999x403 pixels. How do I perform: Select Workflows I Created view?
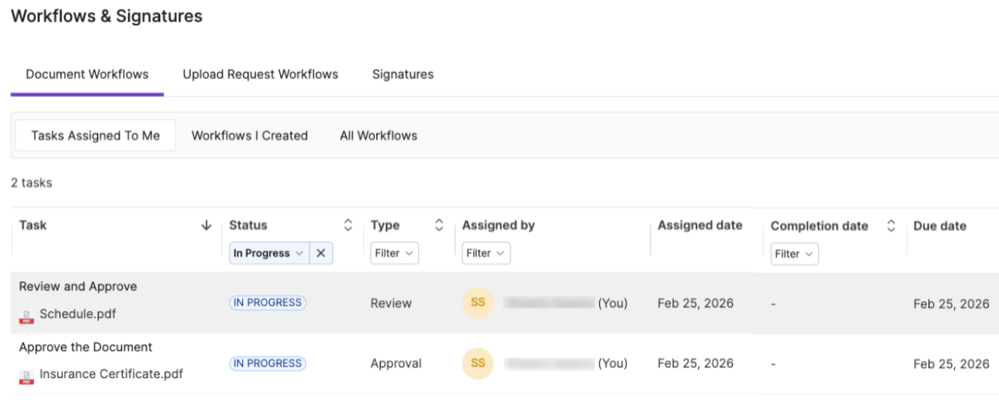click(x=250, y=136)
